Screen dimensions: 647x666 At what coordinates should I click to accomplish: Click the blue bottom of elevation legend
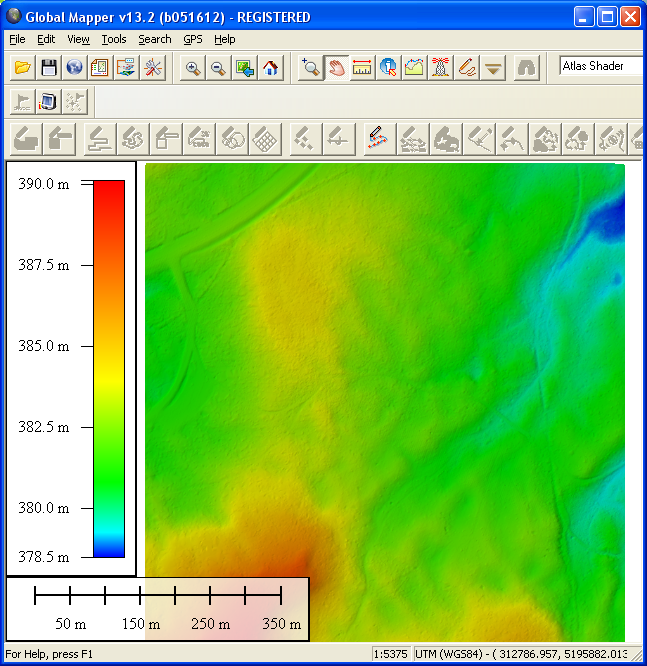(109, 549)
